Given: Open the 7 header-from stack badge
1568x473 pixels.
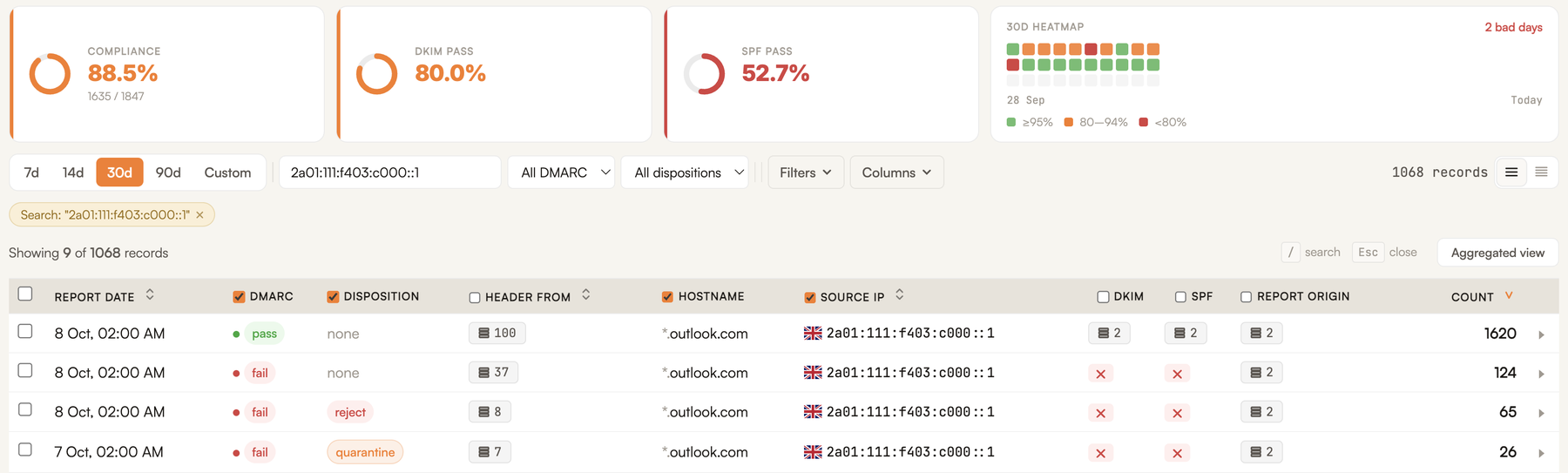Looking at the screenshot, I should (x=490, y=451).
